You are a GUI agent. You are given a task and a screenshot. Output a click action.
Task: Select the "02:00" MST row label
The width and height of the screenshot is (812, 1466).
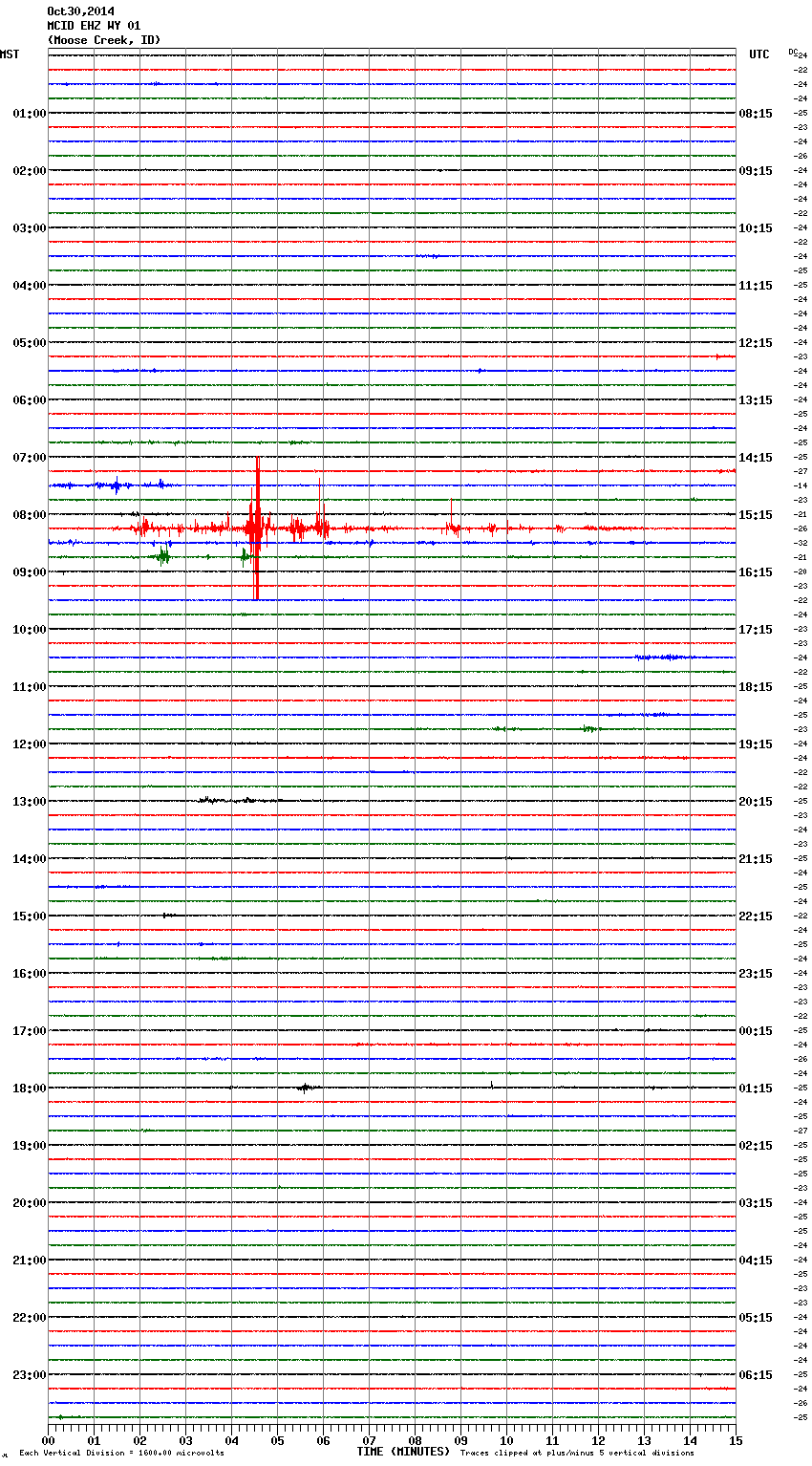click(30, 171)
